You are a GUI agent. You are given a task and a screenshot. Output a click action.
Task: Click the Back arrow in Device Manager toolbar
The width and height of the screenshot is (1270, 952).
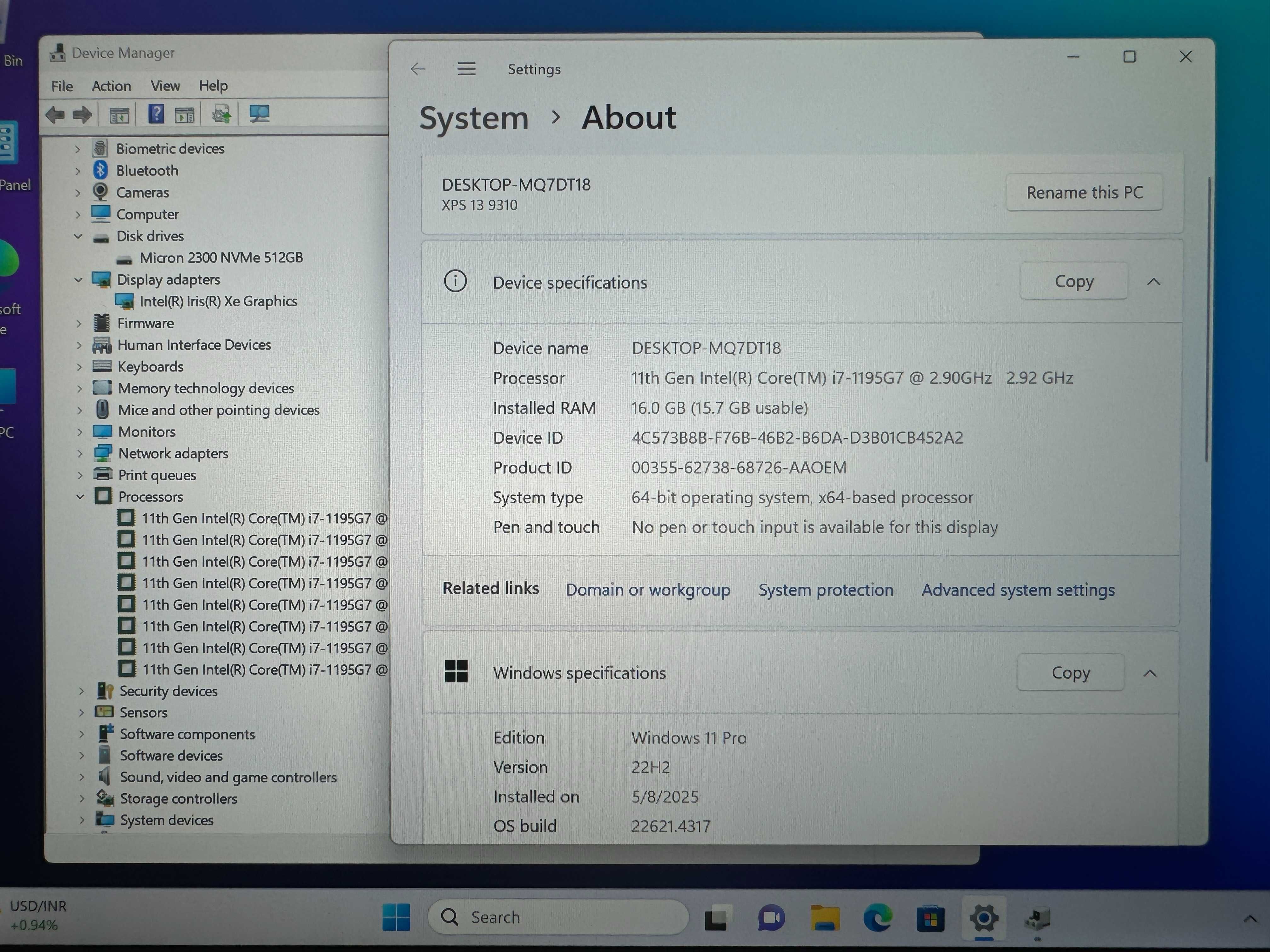(55, 115)
